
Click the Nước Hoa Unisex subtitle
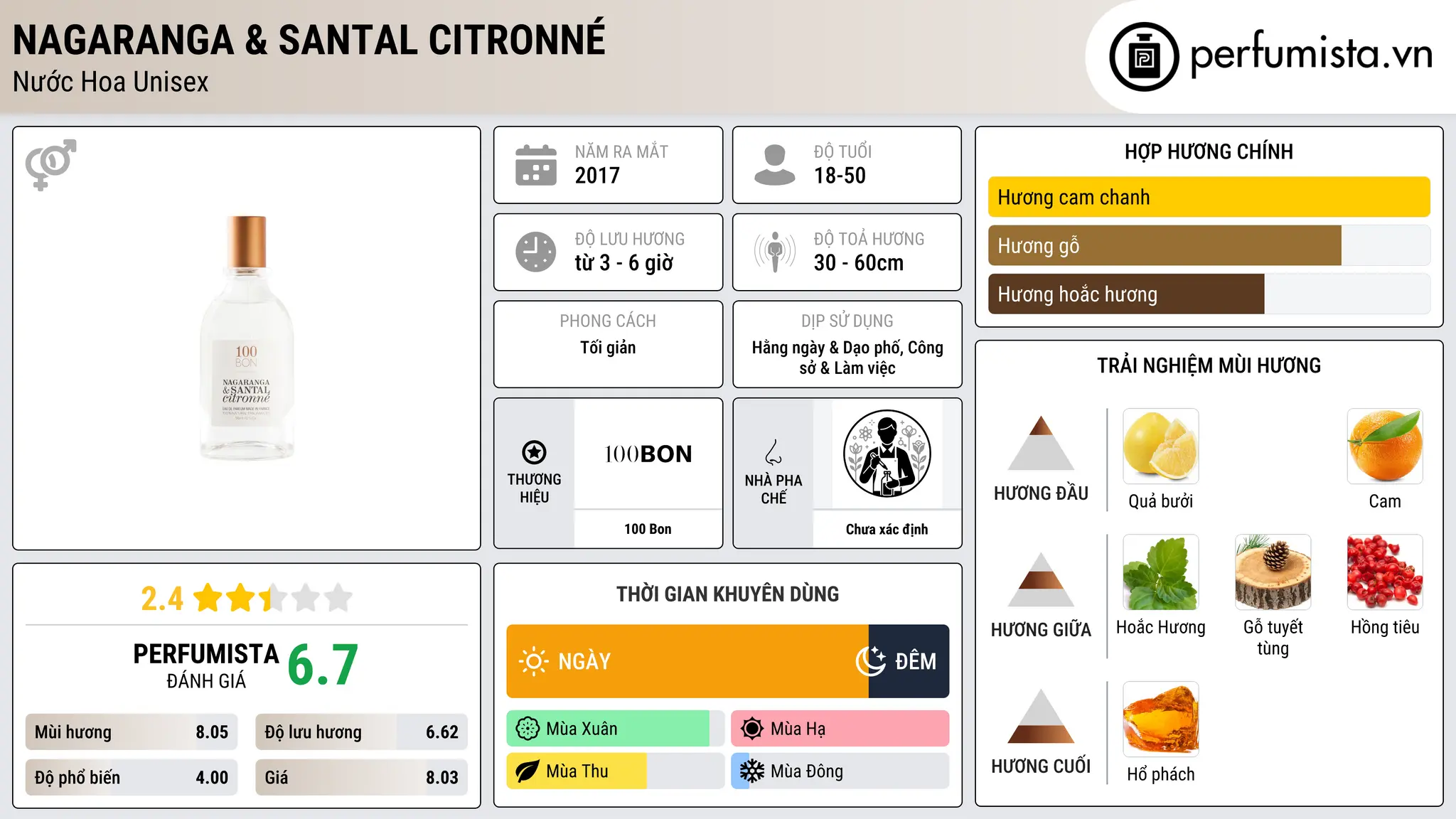coord(110,82)
